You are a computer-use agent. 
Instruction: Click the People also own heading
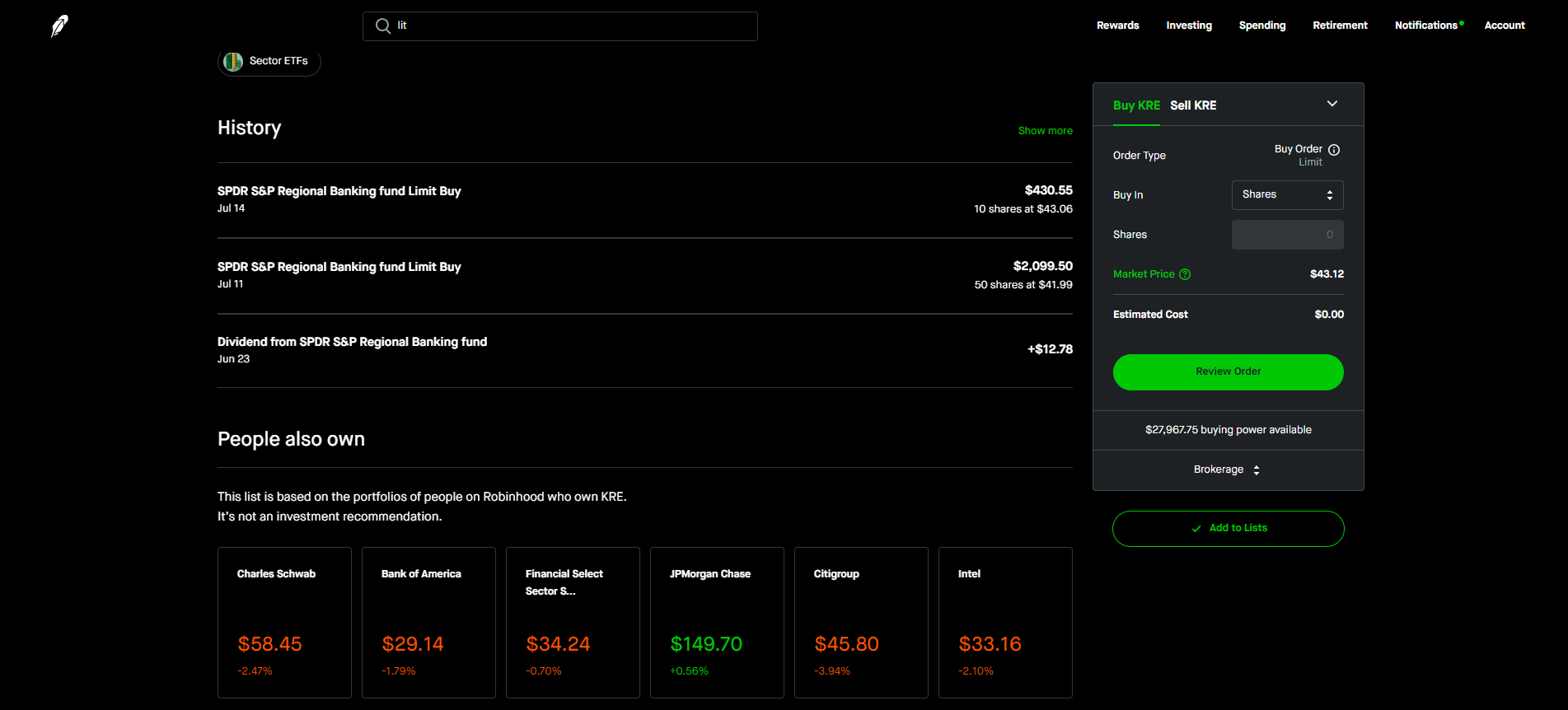coord(291,439)
